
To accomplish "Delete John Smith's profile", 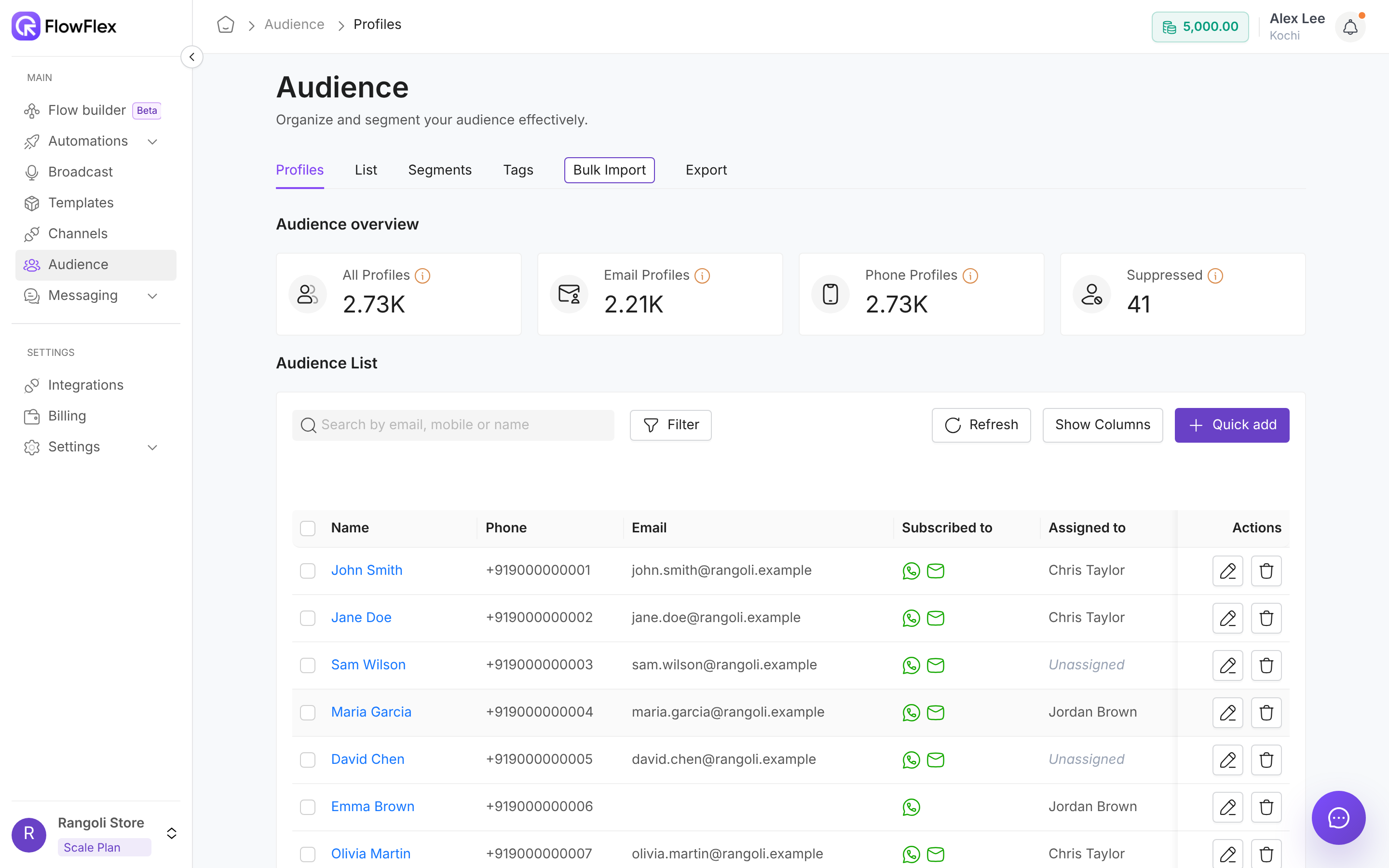I will (x=1266, y=570).
